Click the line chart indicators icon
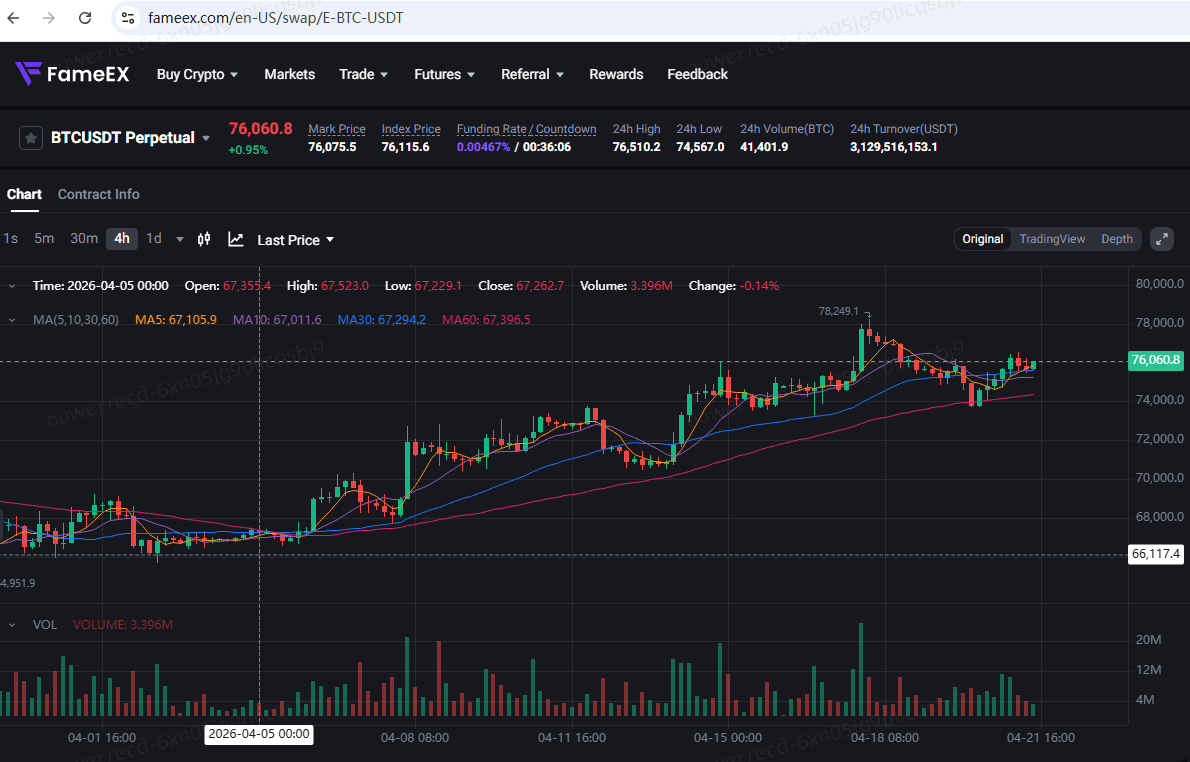 click(236, 239)
